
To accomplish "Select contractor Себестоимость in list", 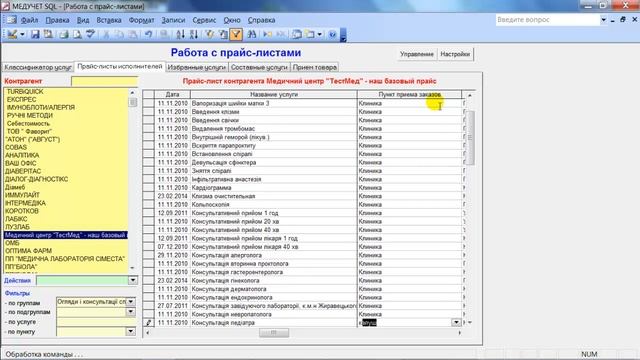I will (x=28, y=123).
